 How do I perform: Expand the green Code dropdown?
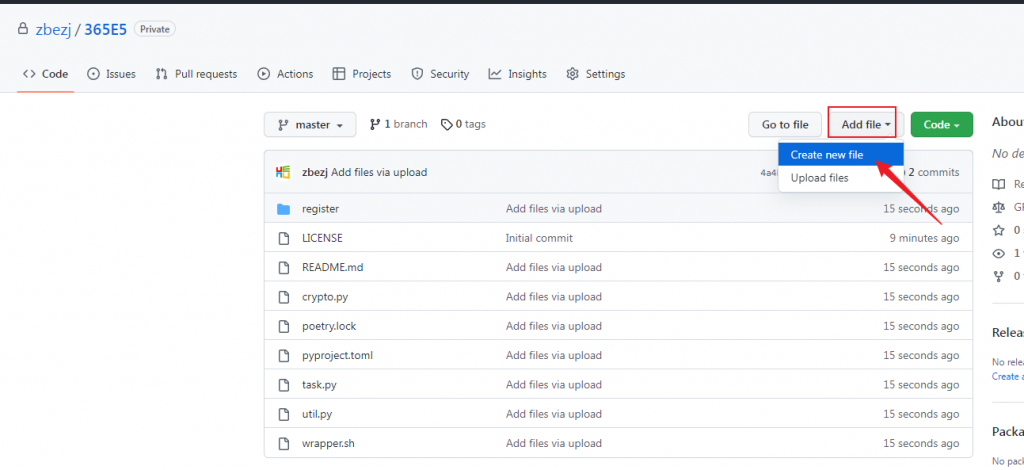coord(941,125)
